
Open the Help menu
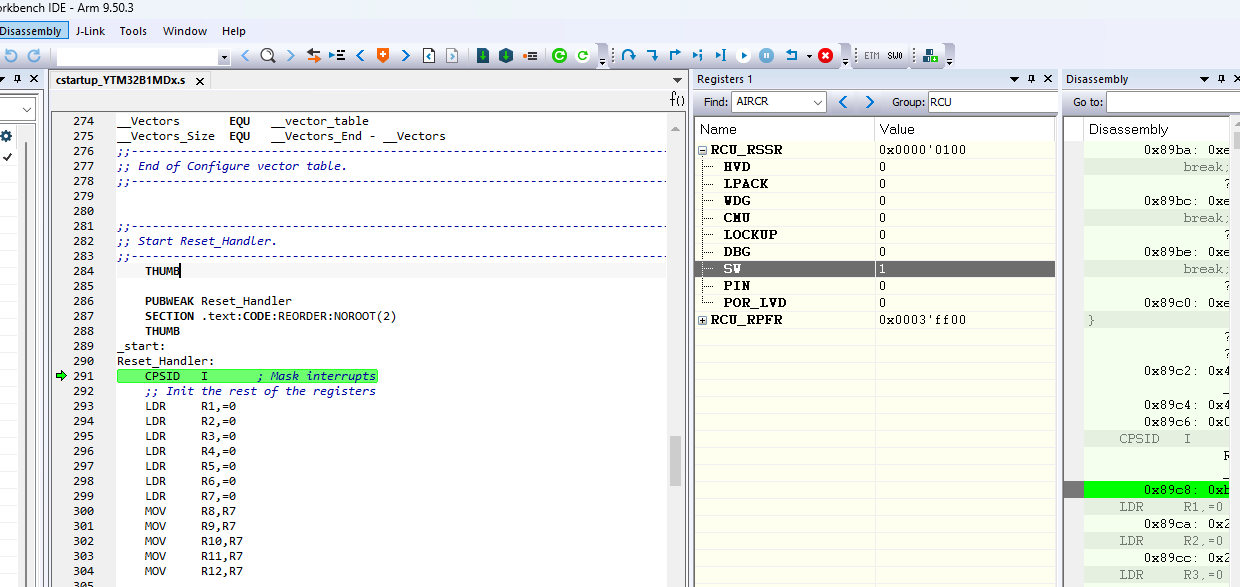pos(234,31)
